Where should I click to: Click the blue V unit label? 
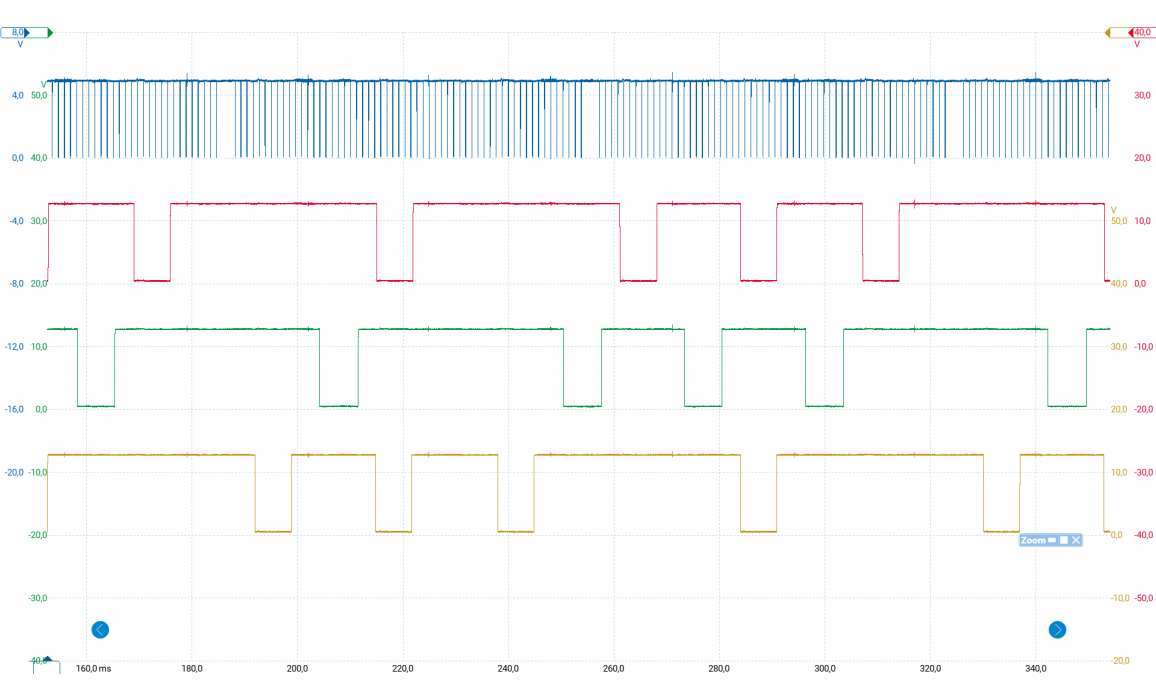tap(20, 45)
